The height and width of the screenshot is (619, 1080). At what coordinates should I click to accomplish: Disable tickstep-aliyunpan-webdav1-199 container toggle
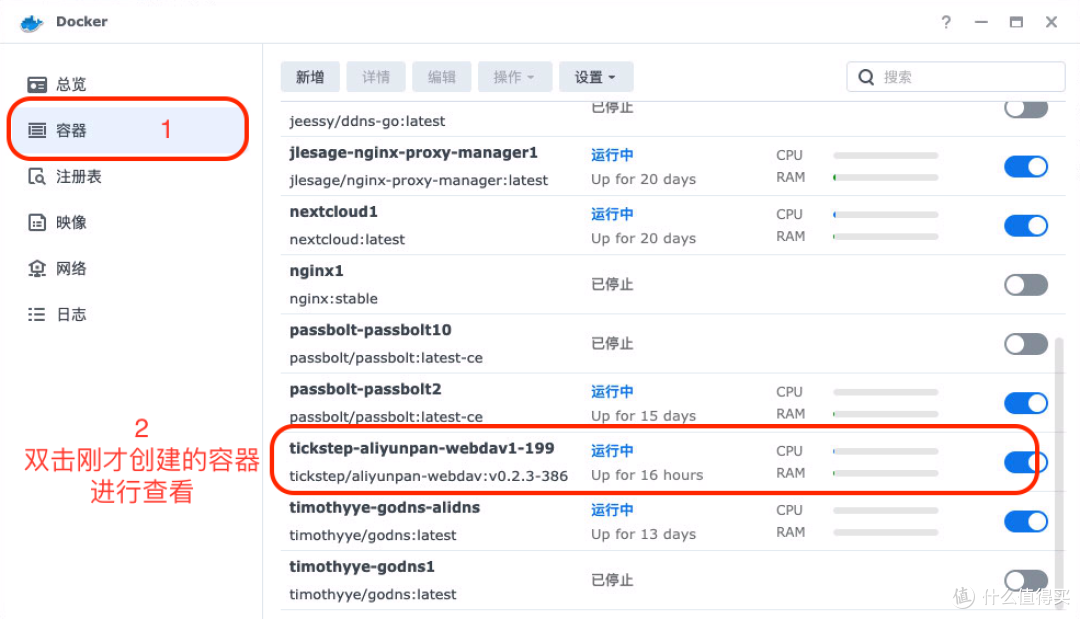pyautogui.click(x=1026, y=461)
